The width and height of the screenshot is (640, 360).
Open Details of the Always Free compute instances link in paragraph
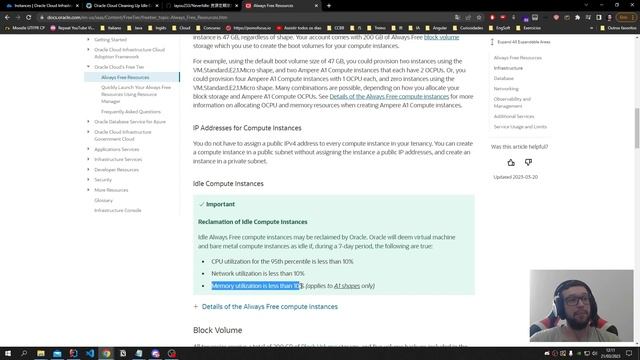pos(389,96)
